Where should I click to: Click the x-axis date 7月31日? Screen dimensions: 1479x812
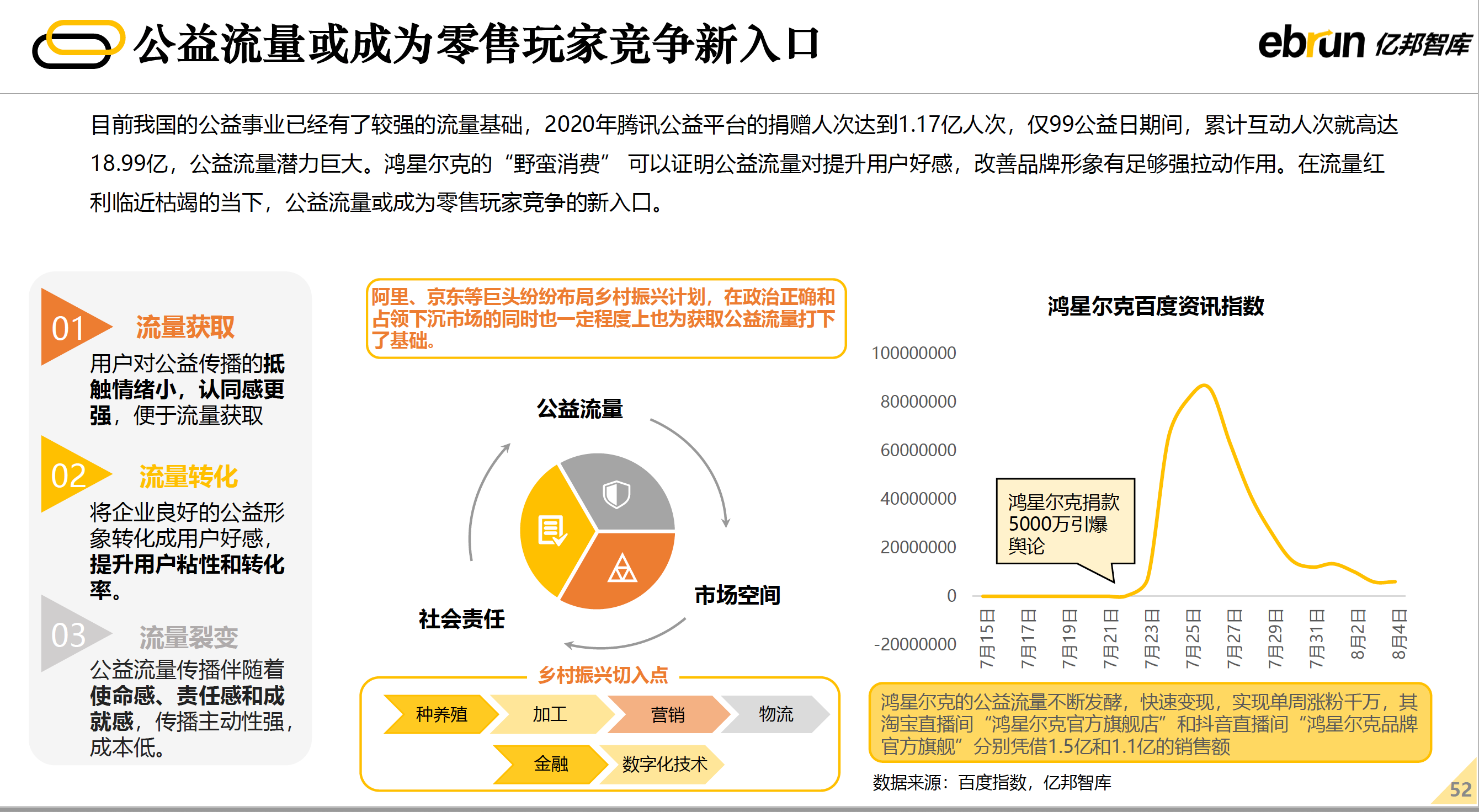click(1317, 639)
